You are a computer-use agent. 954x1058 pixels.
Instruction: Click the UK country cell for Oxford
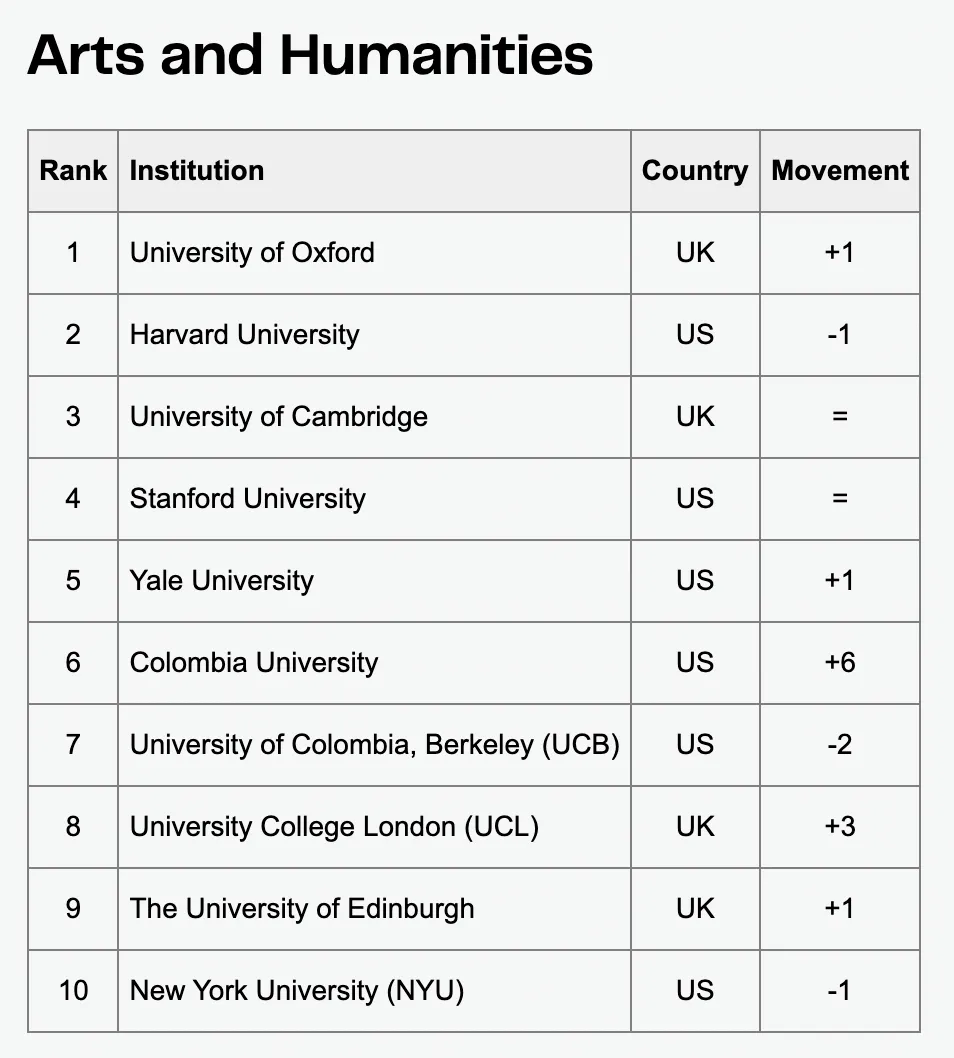[x=695, y=253]
